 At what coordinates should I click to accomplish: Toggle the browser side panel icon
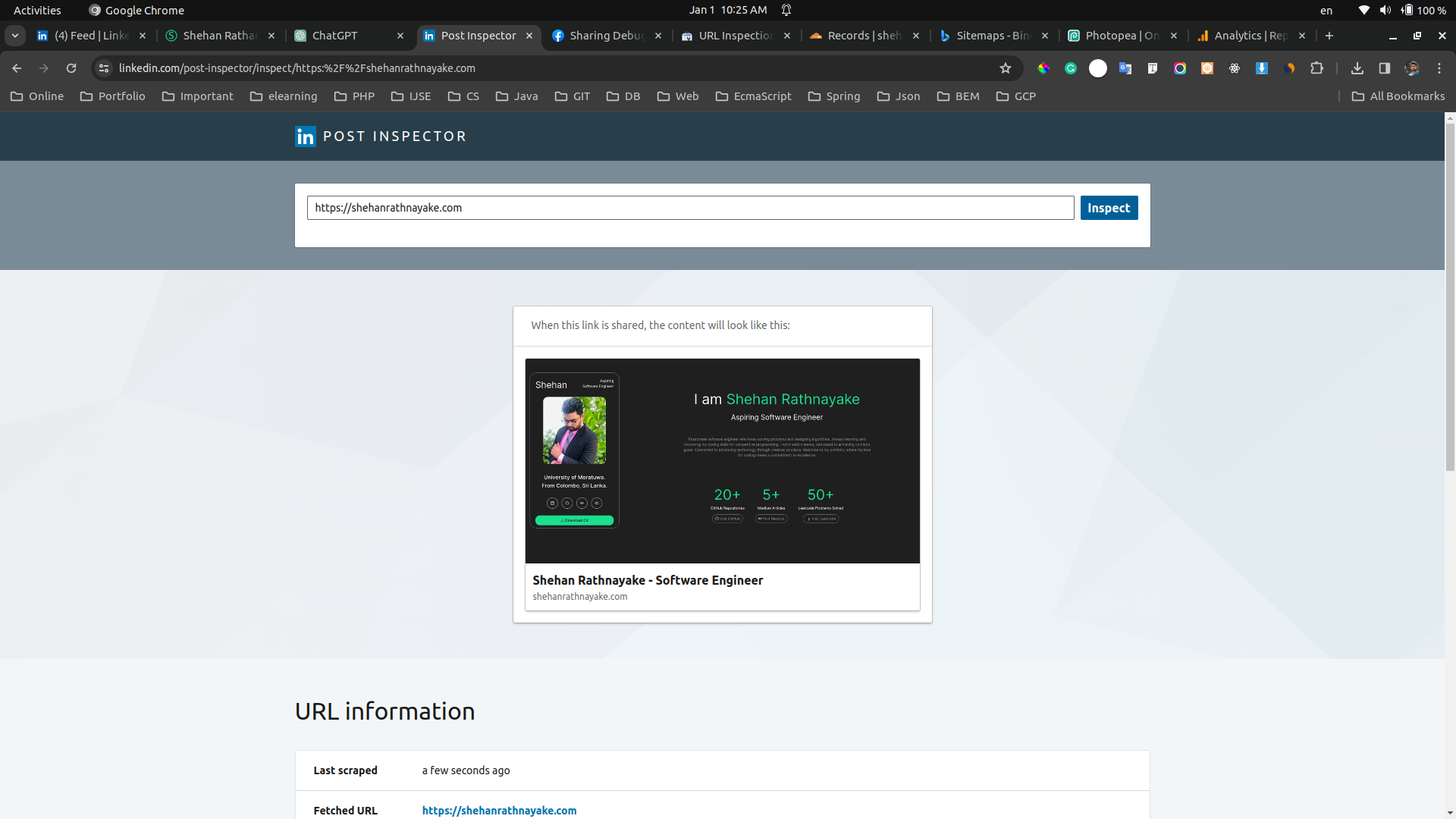[1385, 68]
